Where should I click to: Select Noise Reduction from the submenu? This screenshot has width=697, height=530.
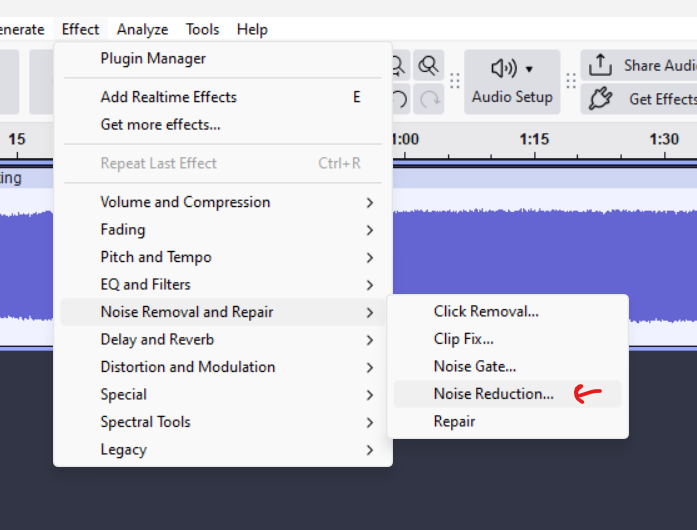coord(493,394)
